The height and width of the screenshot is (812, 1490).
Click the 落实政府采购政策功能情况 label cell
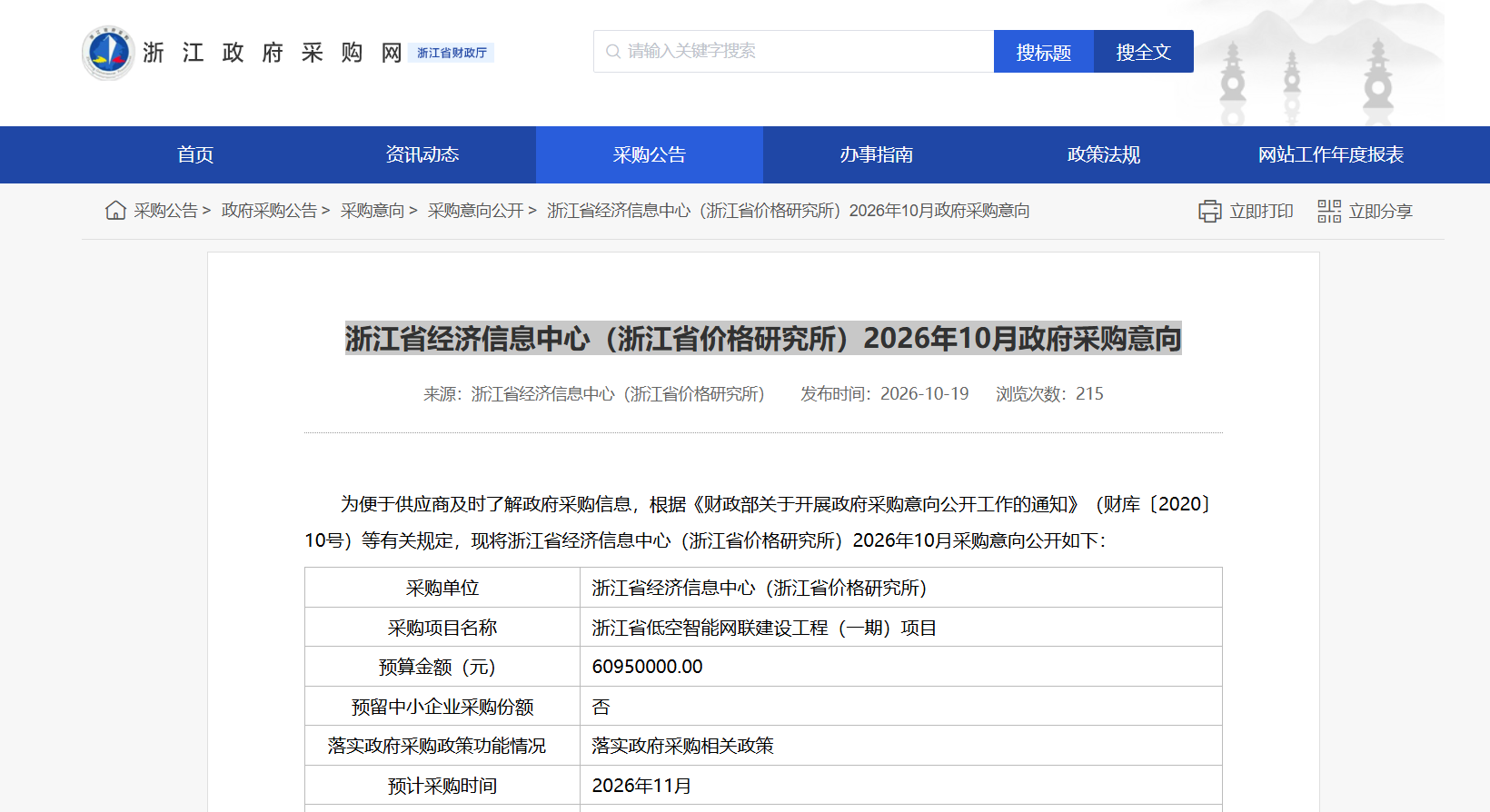(442, 746)
